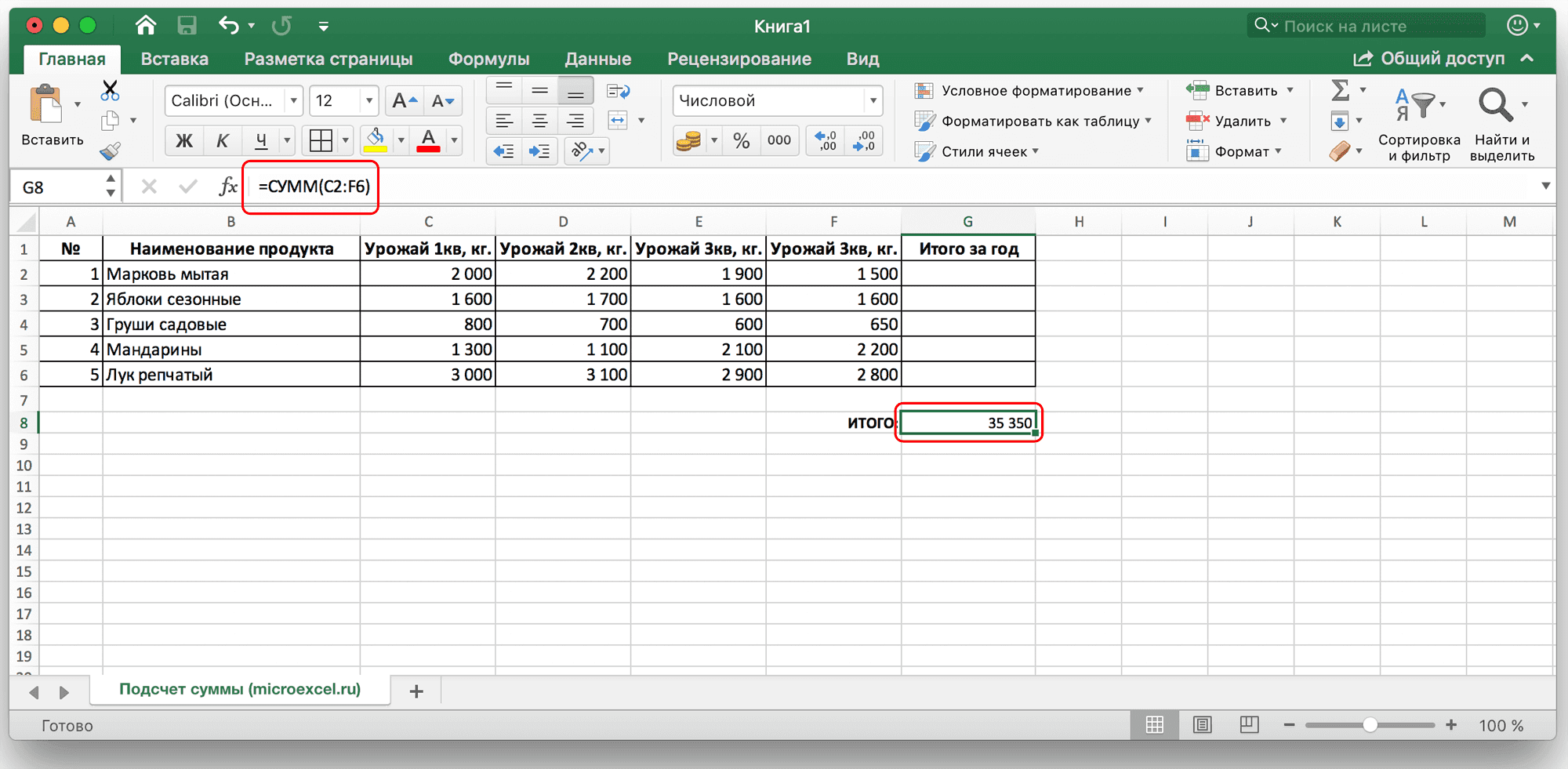Switch to the Формулы ribbon tab
This screenshot has width=1568, height=769.
click(x=488, y=58)
